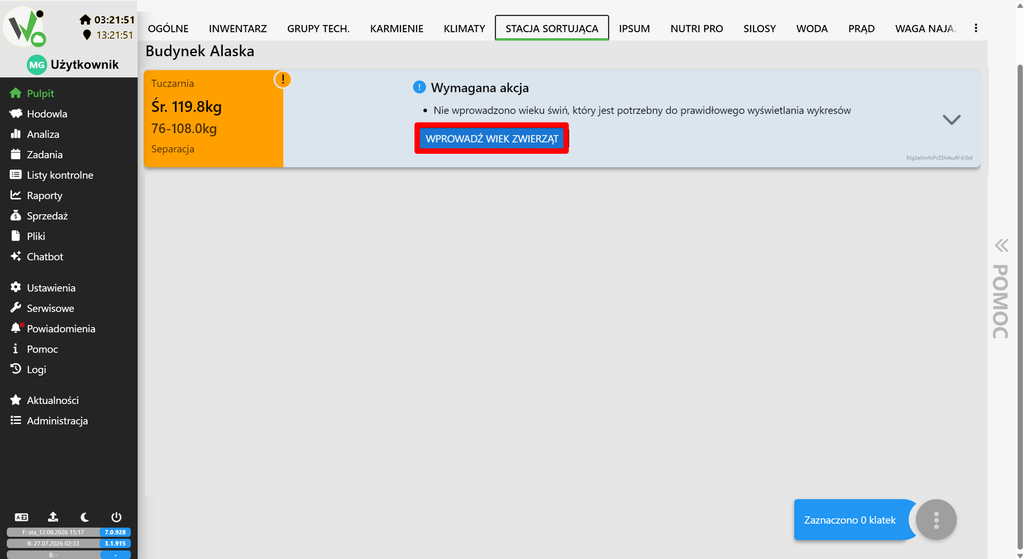Switch to the NUTRI PRO tab
1024x559 pixels.
tap(696, 28)
